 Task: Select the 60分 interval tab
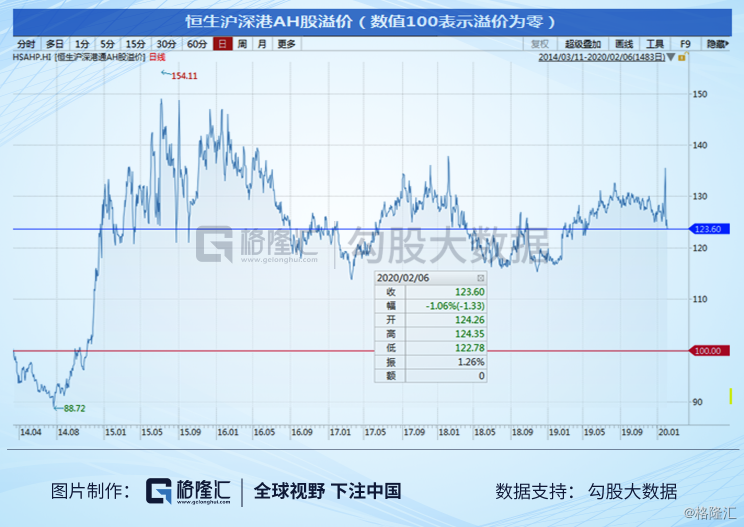point(197,44)
